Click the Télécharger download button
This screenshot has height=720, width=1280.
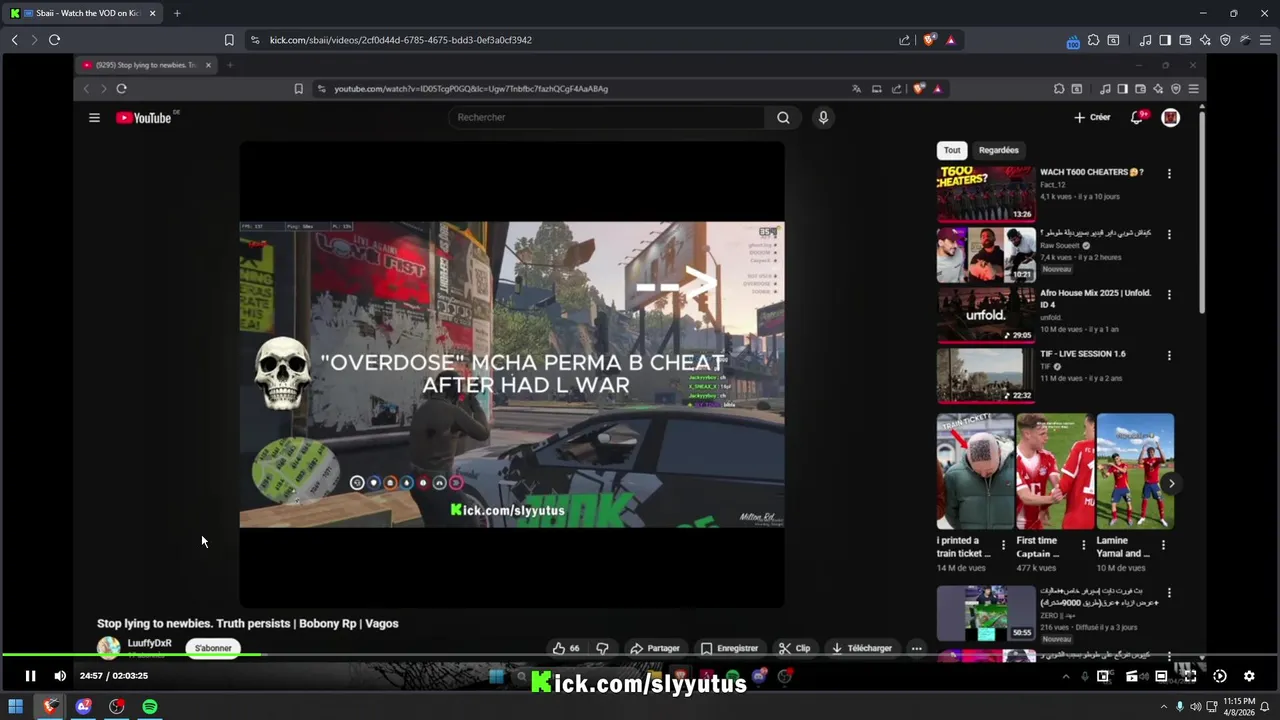pyautogui.click(x=862, y=648)
